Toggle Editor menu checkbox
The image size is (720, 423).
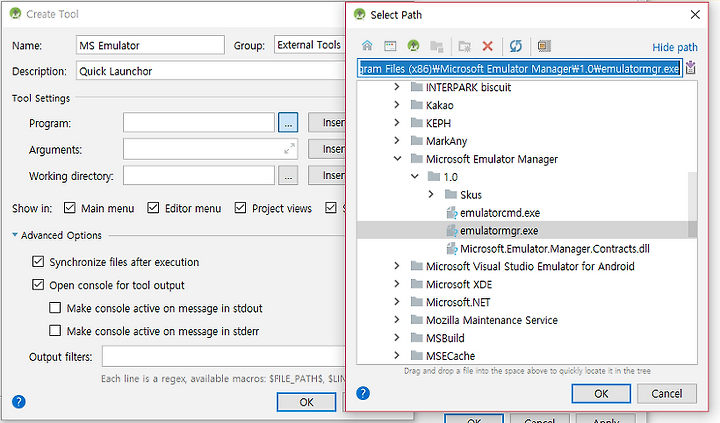(153, 208)
